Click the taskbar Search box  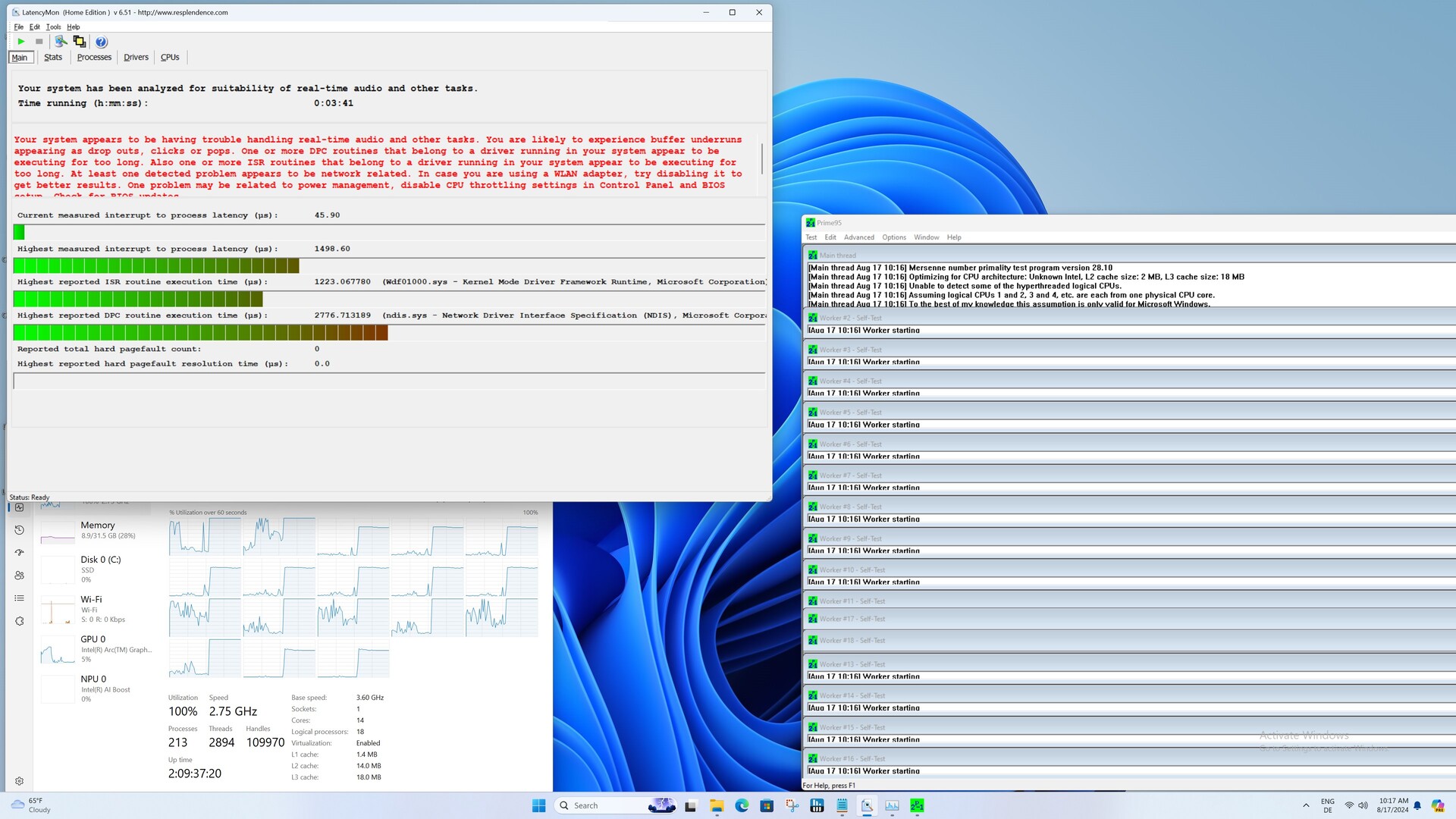click(599, 805)
